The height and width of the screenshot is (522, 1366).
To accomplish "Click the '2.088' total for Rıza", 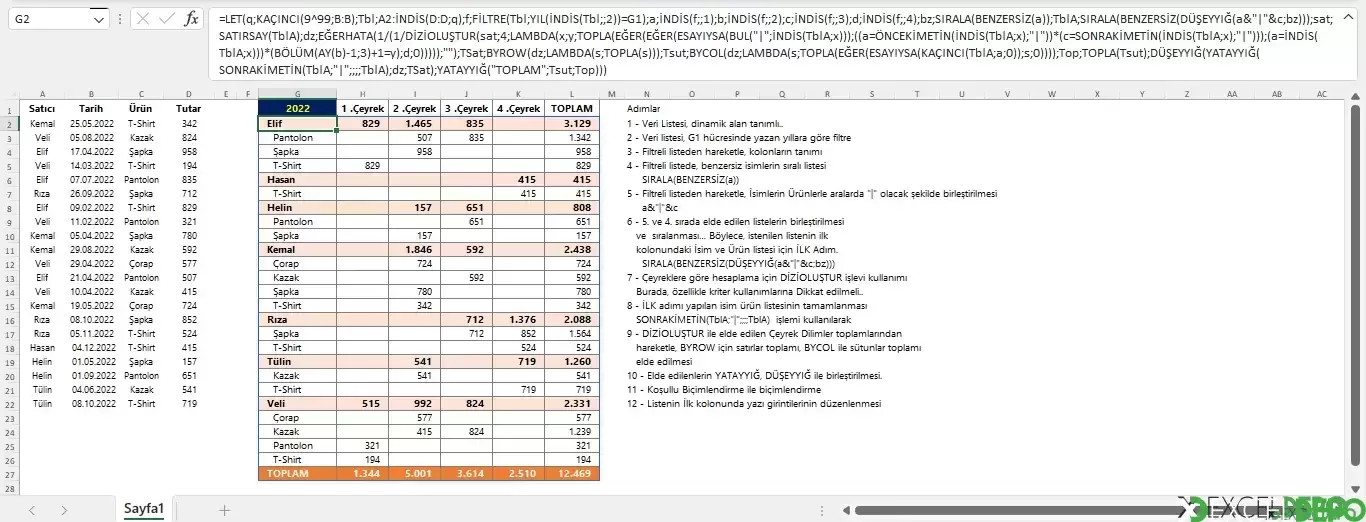I will click(572, 319).
